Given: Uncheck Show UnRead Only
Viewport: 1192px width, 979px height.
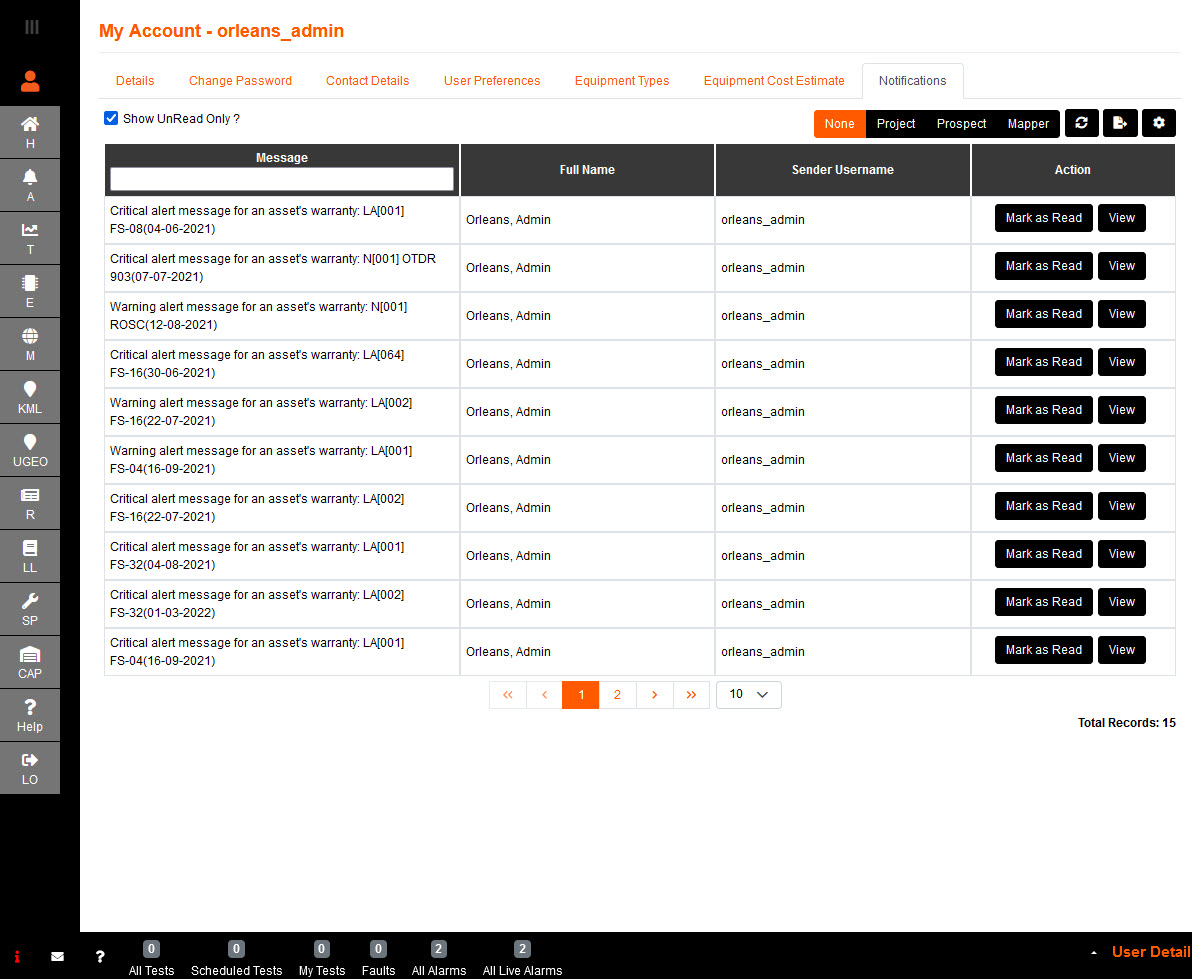Looking at the screenshot, I should pos(111,118).
